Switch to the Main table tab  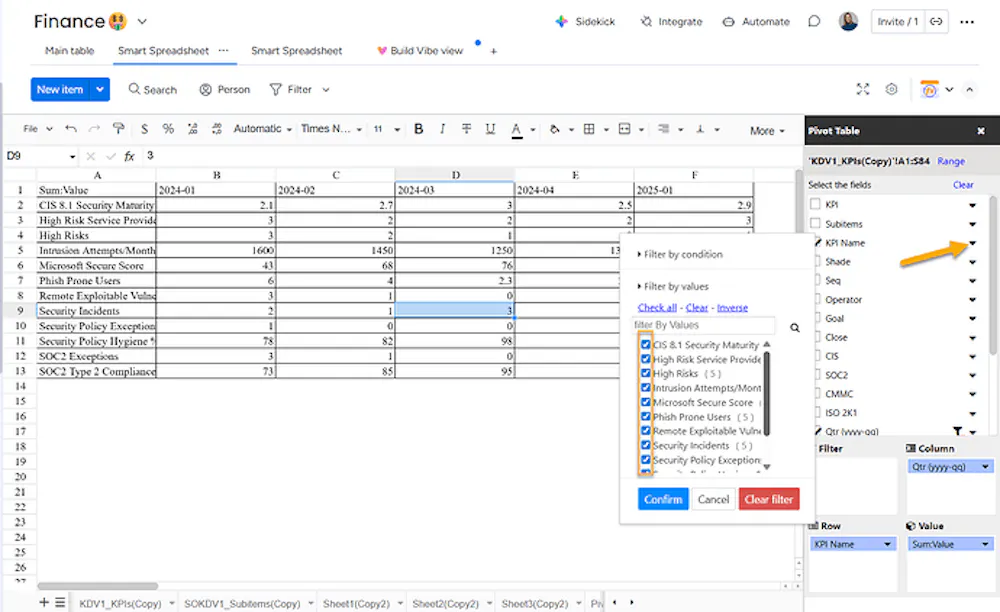click(x=70, y=51)
